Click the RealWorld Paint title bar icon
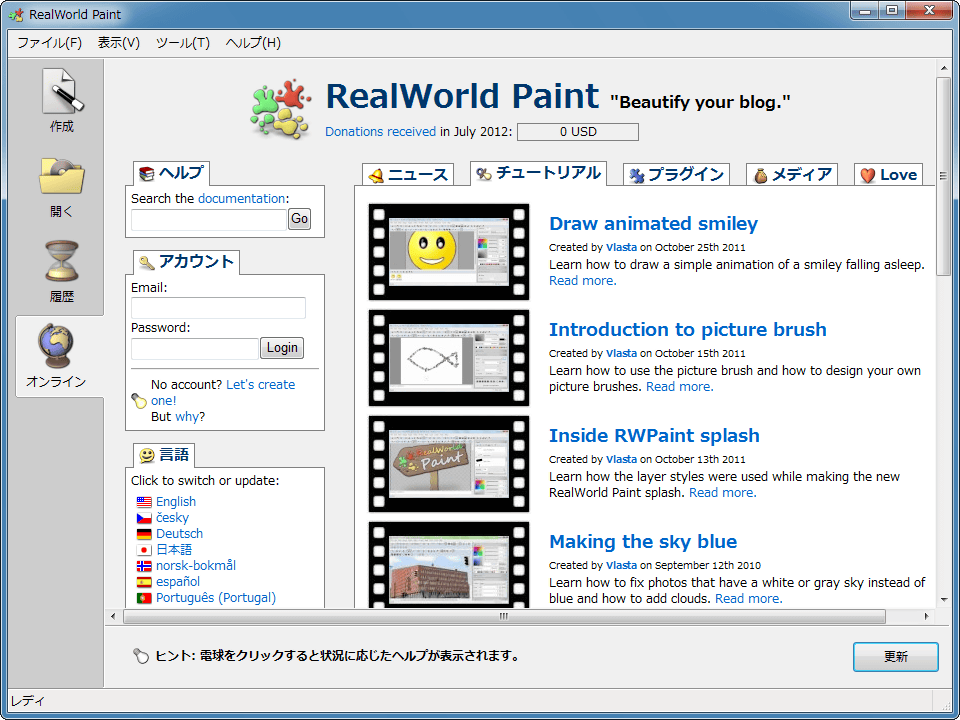The image size is (960, 720). [16, 14]
